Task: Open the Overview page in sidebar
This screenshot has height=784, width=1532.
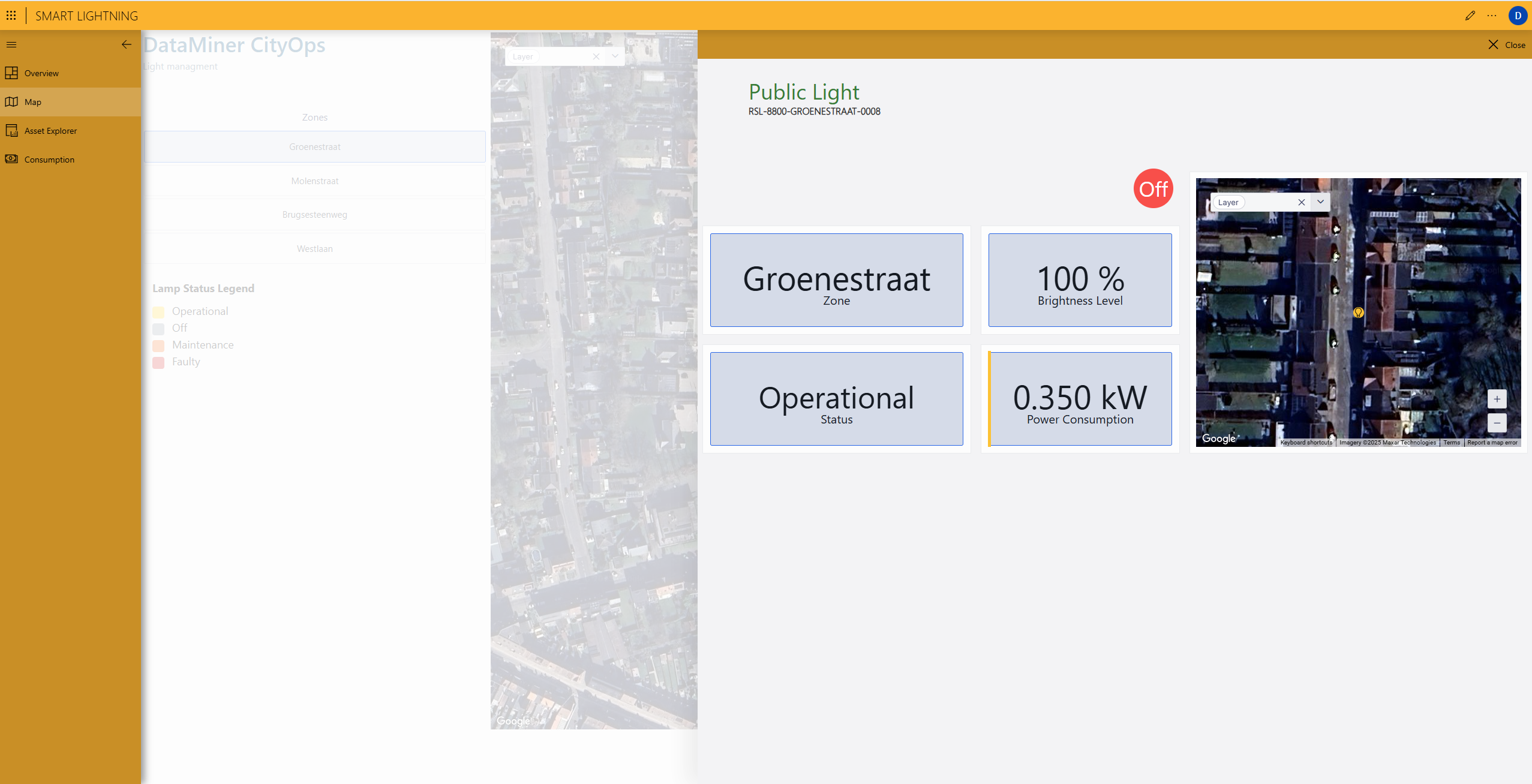Action: point(41,73)
